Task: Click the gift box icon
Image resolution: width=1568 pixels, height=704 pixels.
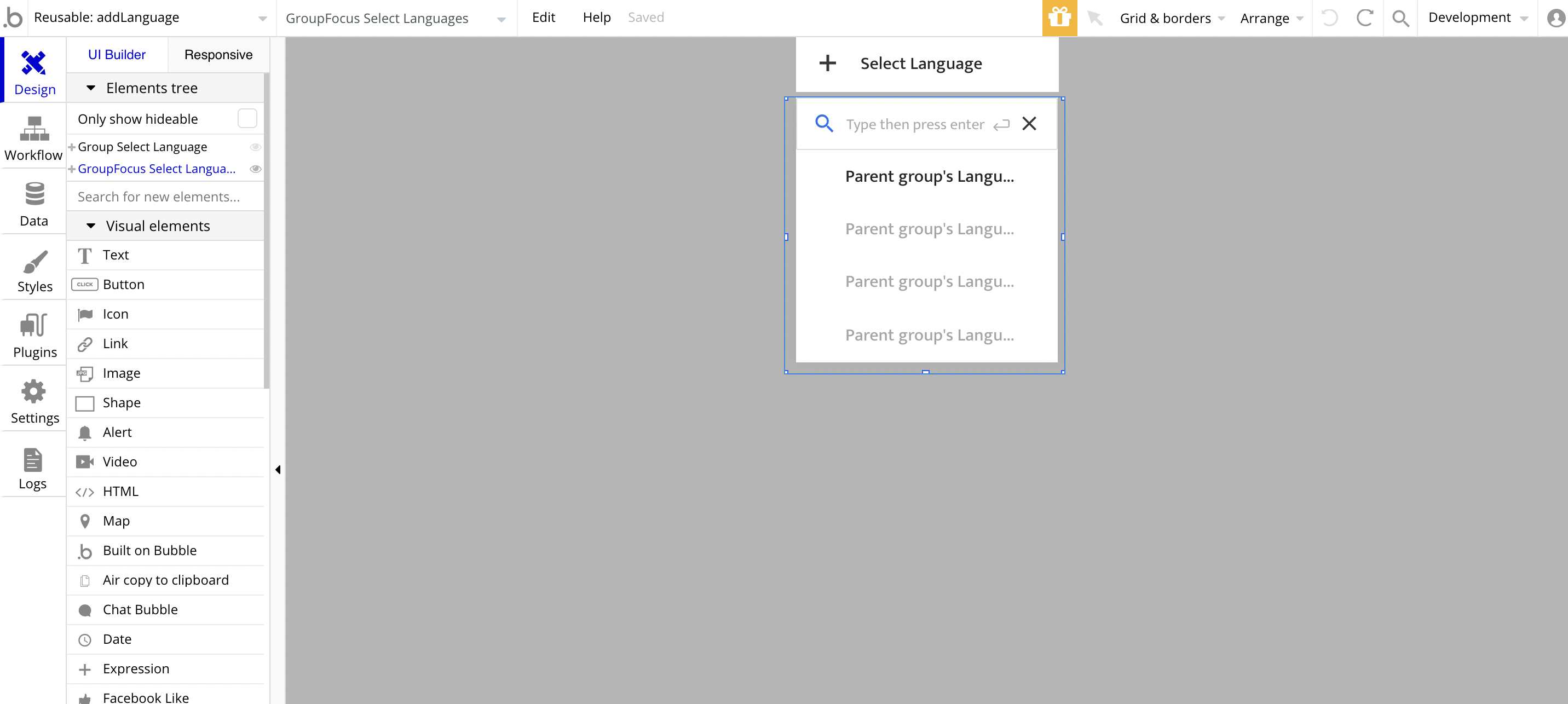Action: (1059, 18)
